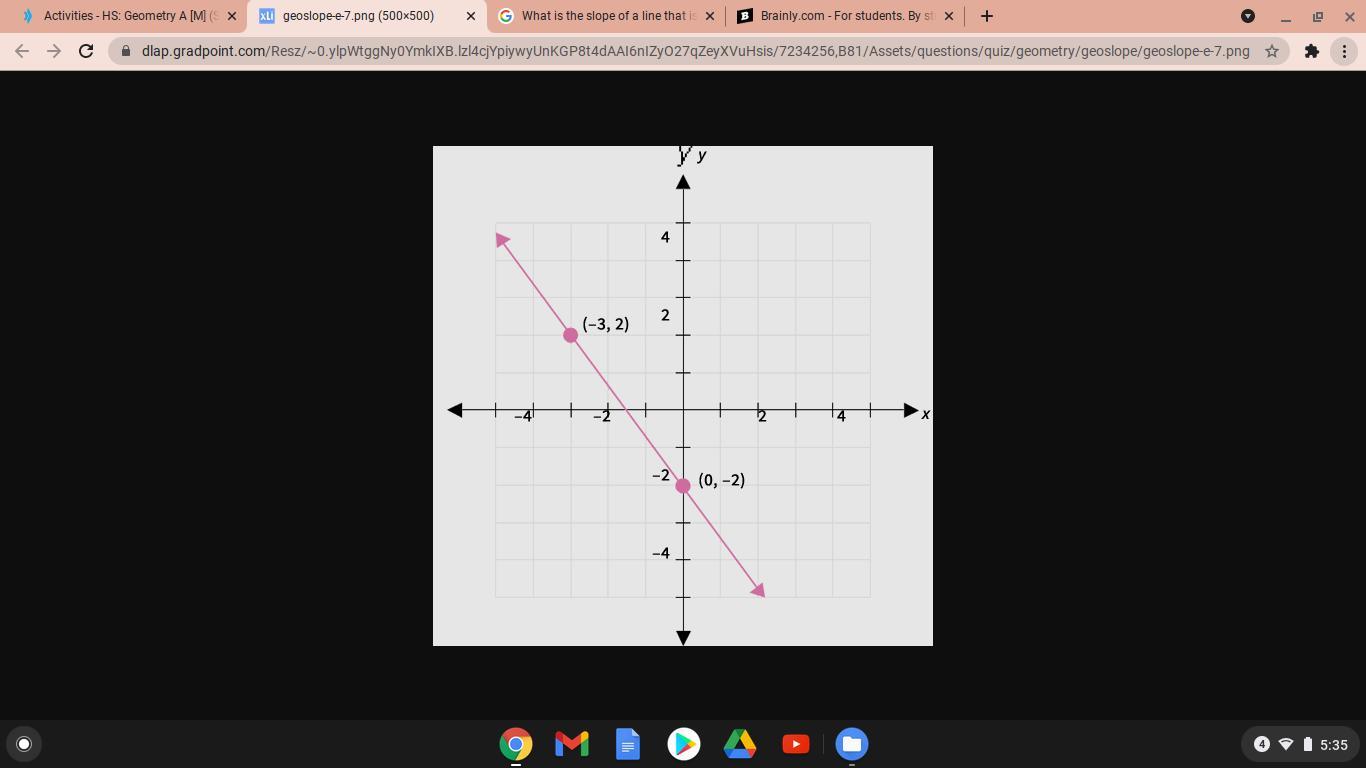Viewport: 1366px width, 768px height.
Task: Launch Google Drive from the shelf
Action: [740, 744]
